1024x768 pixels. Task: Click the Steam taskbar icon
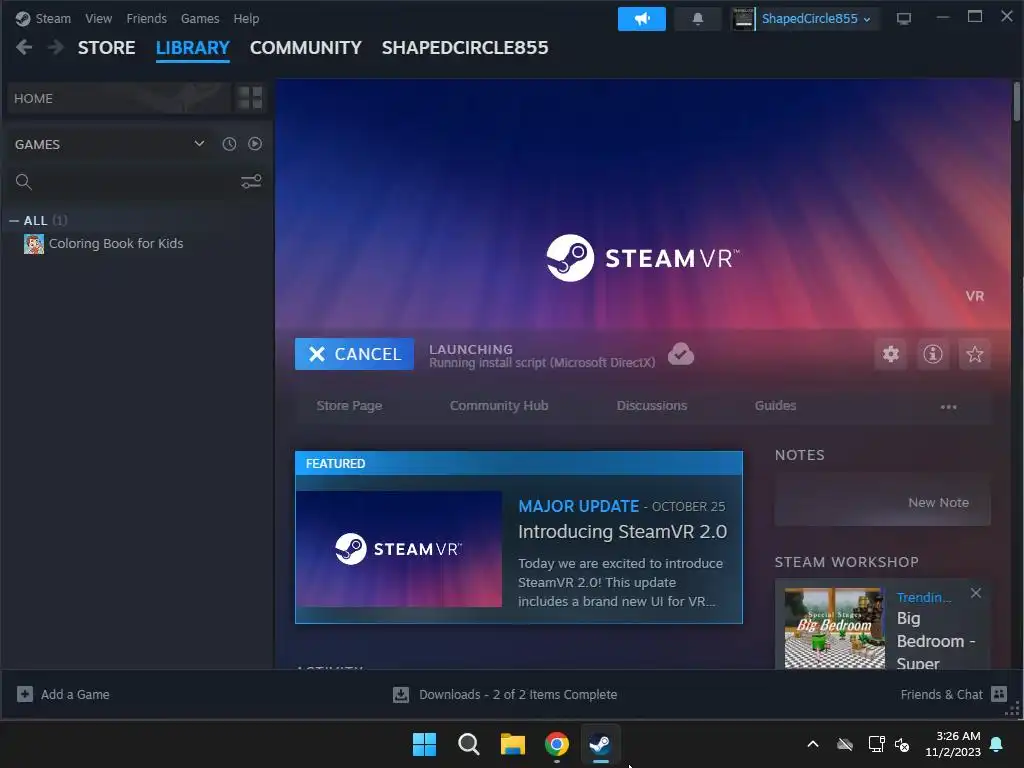tap(600, 744)
